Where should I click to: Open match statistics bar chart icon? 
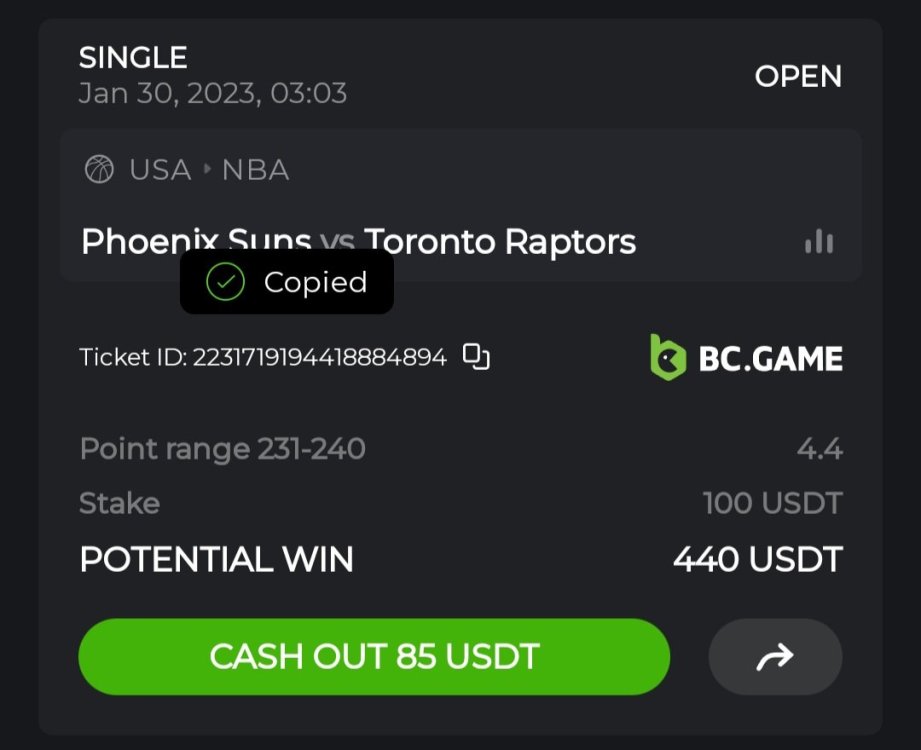[819, 241]
